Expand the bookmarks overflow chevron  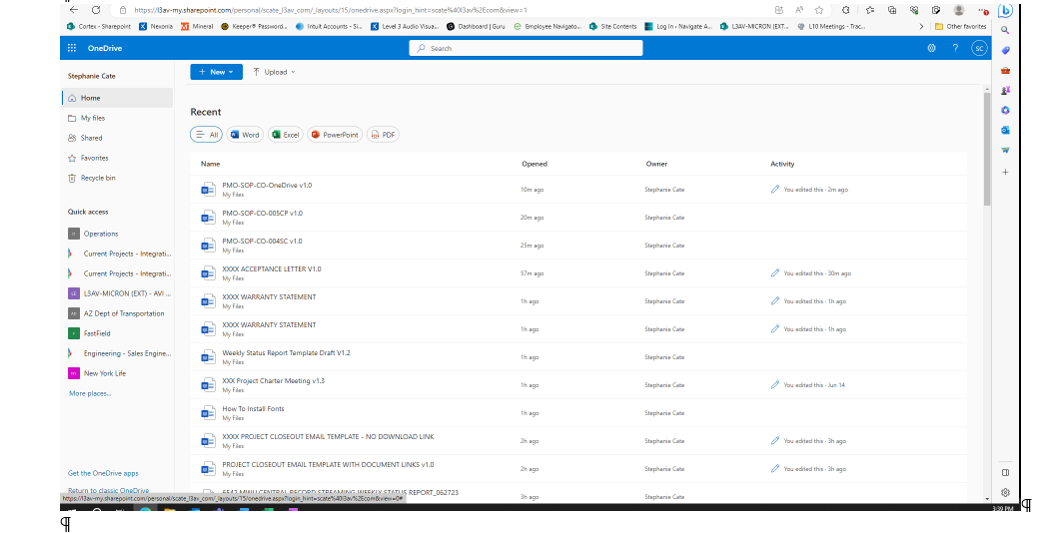[921, 27]
